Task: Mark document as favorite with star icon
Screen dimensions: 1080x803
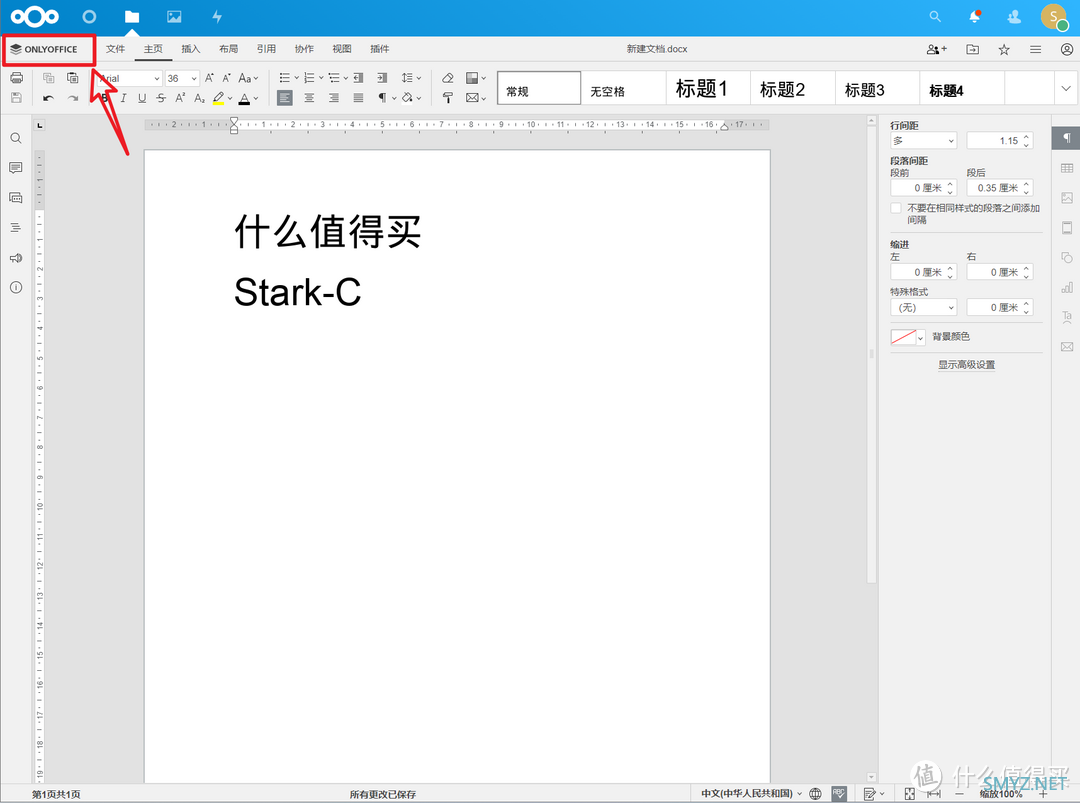Action: 1004,50
